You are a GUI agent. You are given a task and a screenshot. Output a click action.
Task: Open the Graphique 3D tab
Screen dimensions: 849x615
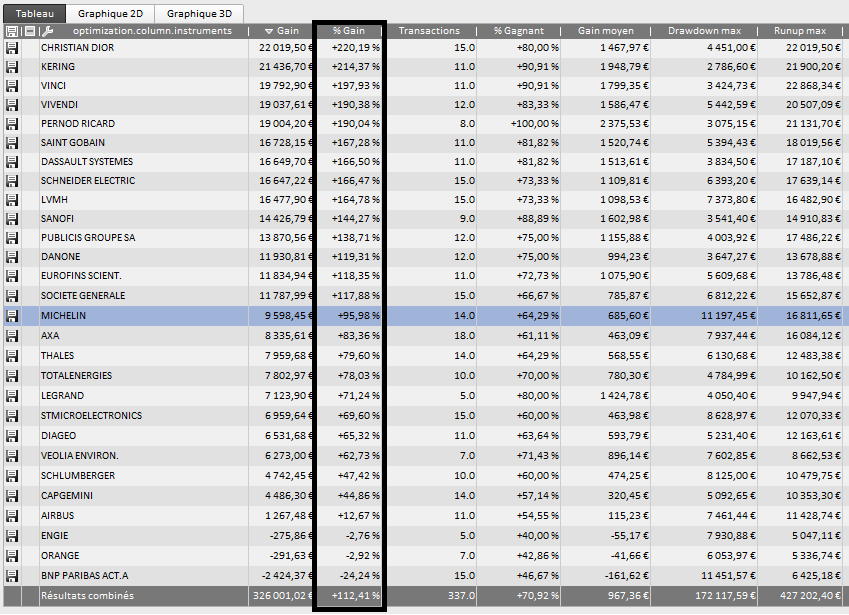(199, 14)
